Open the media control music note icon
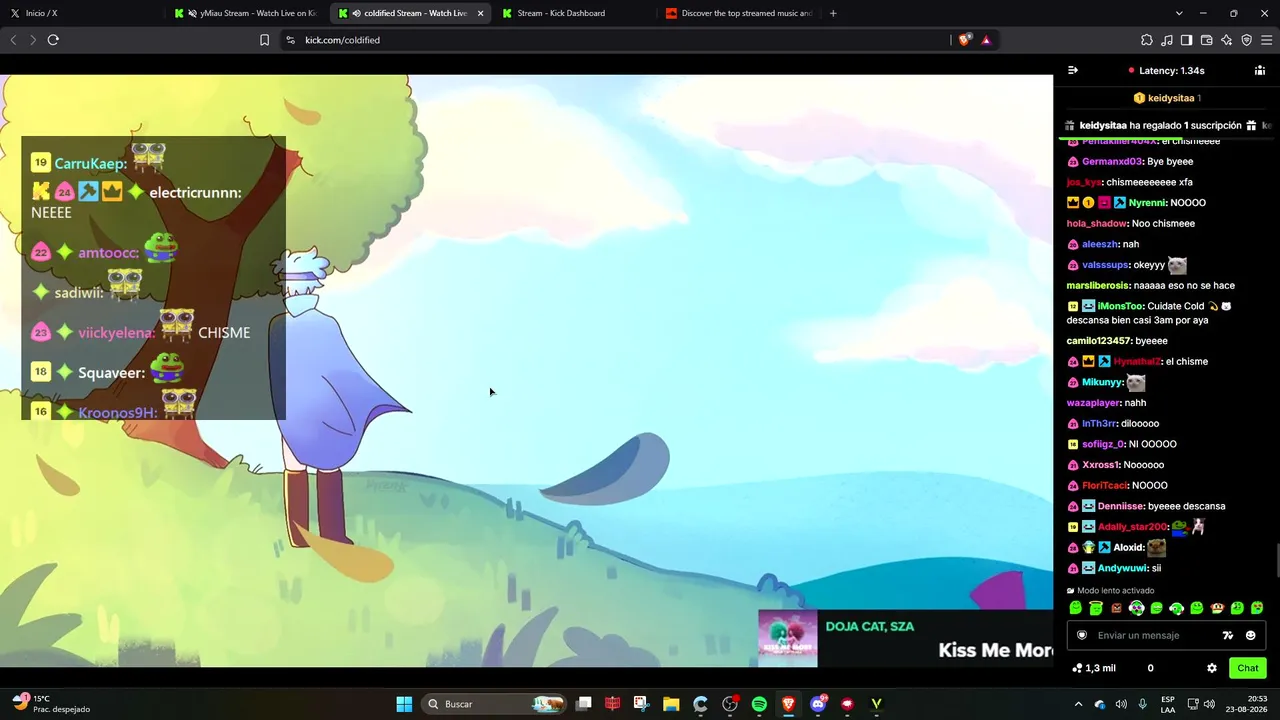The height and width of the screenshot is (720, 1280). (1166, 40)
